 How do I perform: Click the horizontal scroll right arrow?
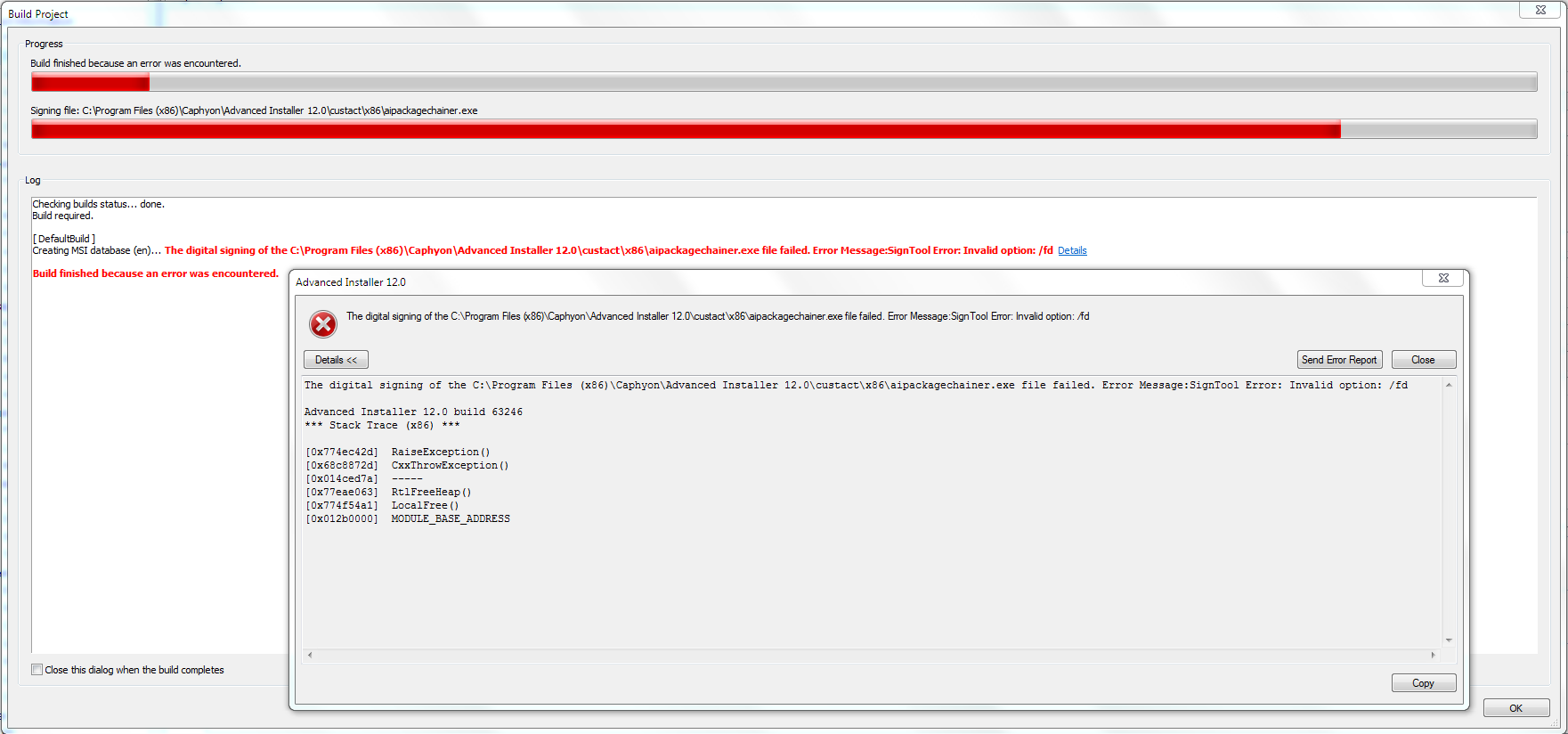click(x=1433, y=655)
